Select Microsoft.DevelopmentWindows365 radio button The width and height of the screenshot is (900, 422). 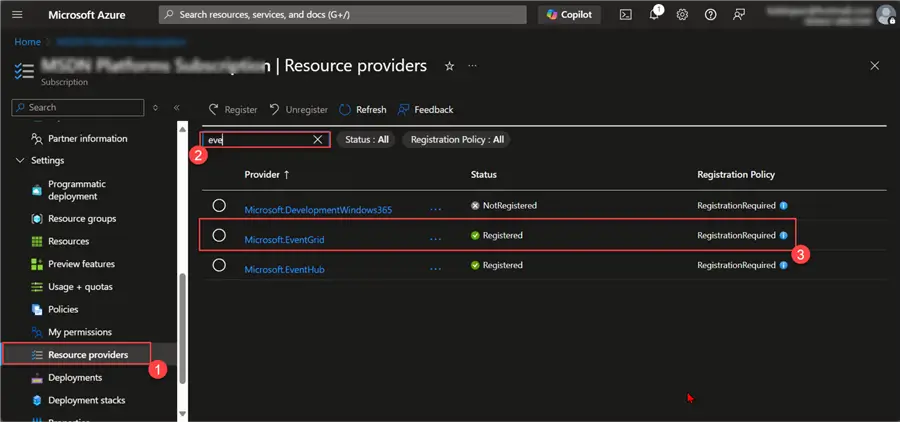(x=219, y=206)
